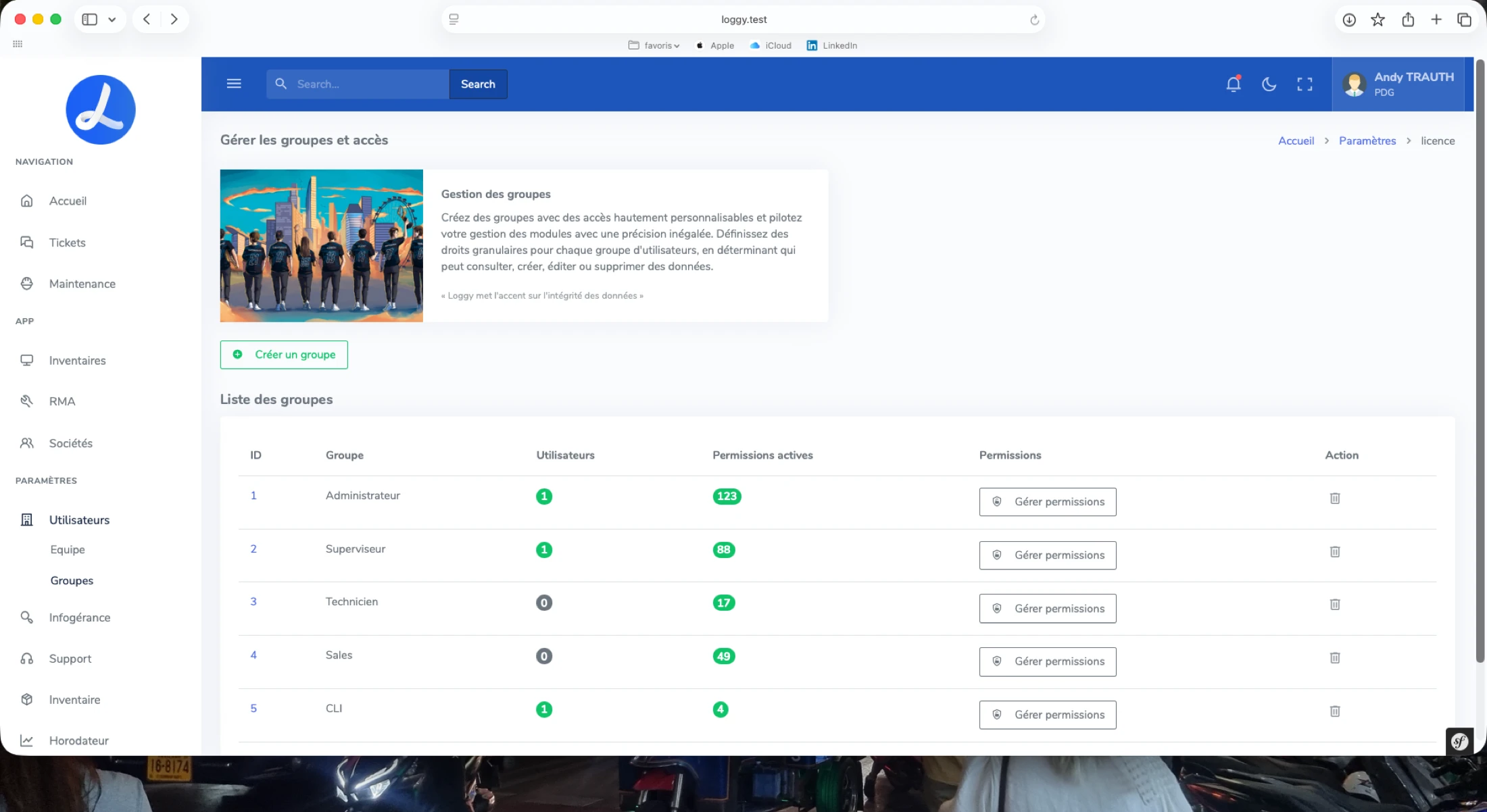Viewport: 1487px width, 812px height.
Task: Click group ID 1 link
Action: [x=253, y=495]
